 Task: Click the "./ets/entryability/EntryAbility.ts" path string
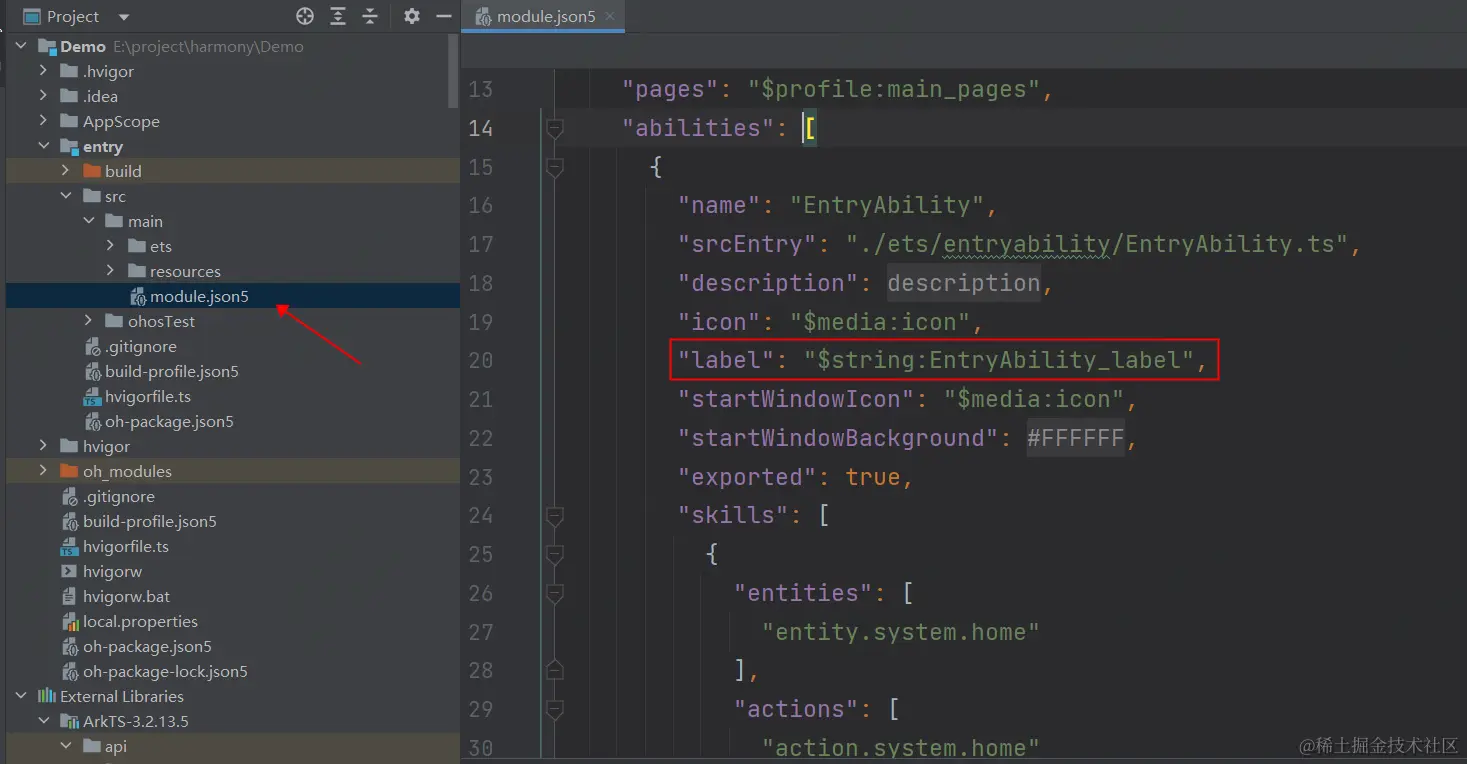(x=1097, y=244)
